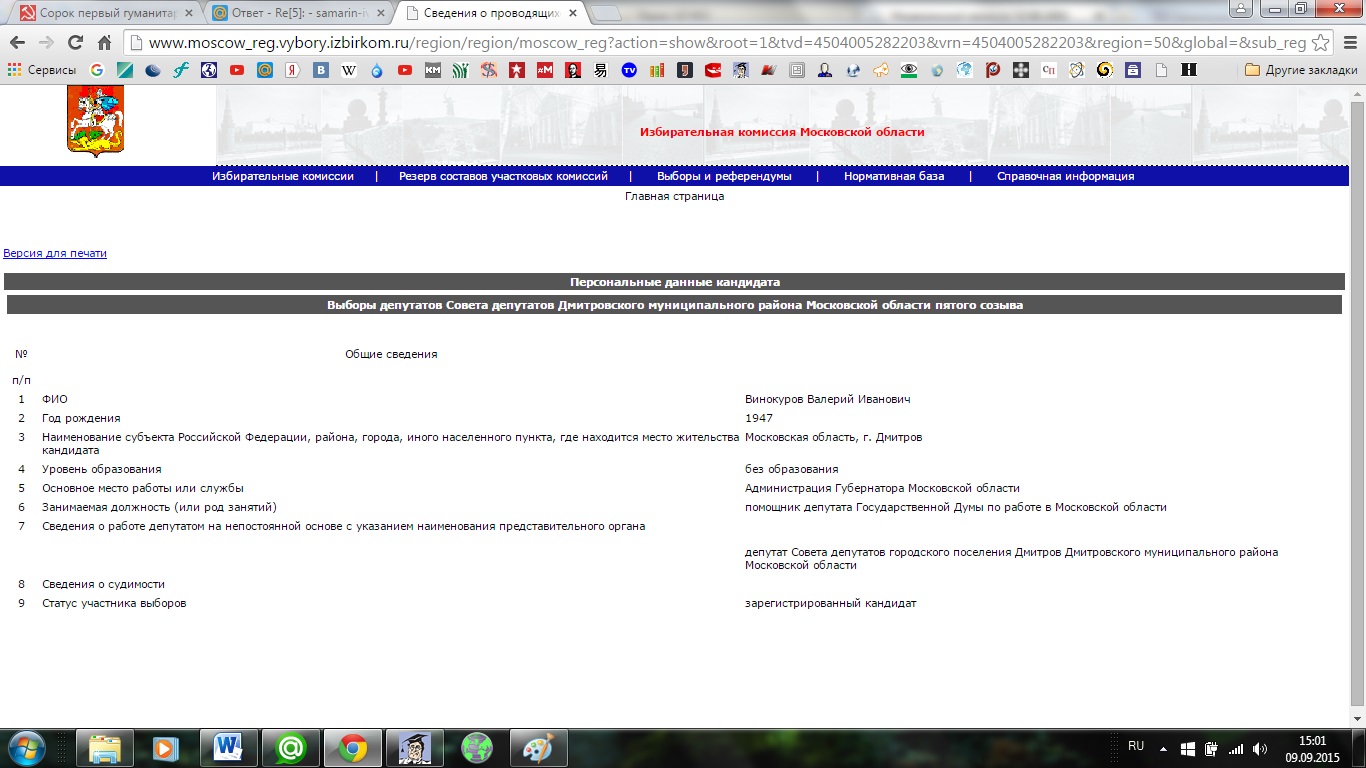Go back with the browser back arrow
This screenshot has width=1366, height=768.
[x=17, y=43]
